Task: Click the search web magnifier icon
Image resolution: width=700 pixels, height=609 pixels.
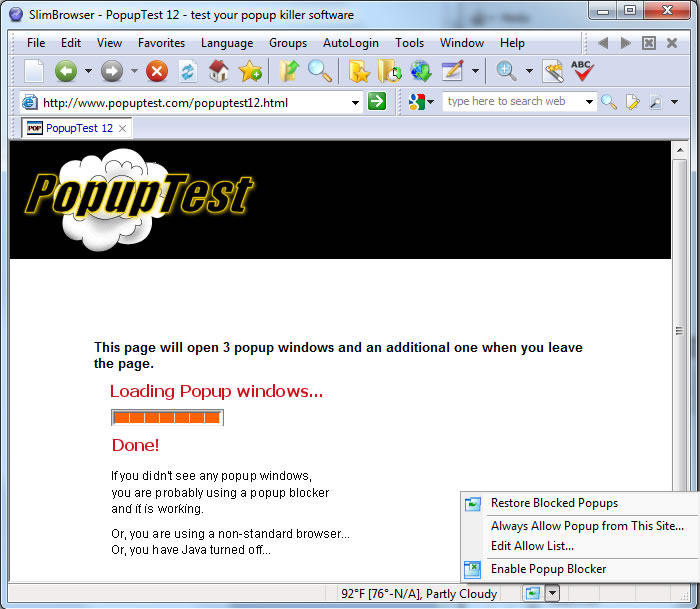Action: [x=609, y=102]
